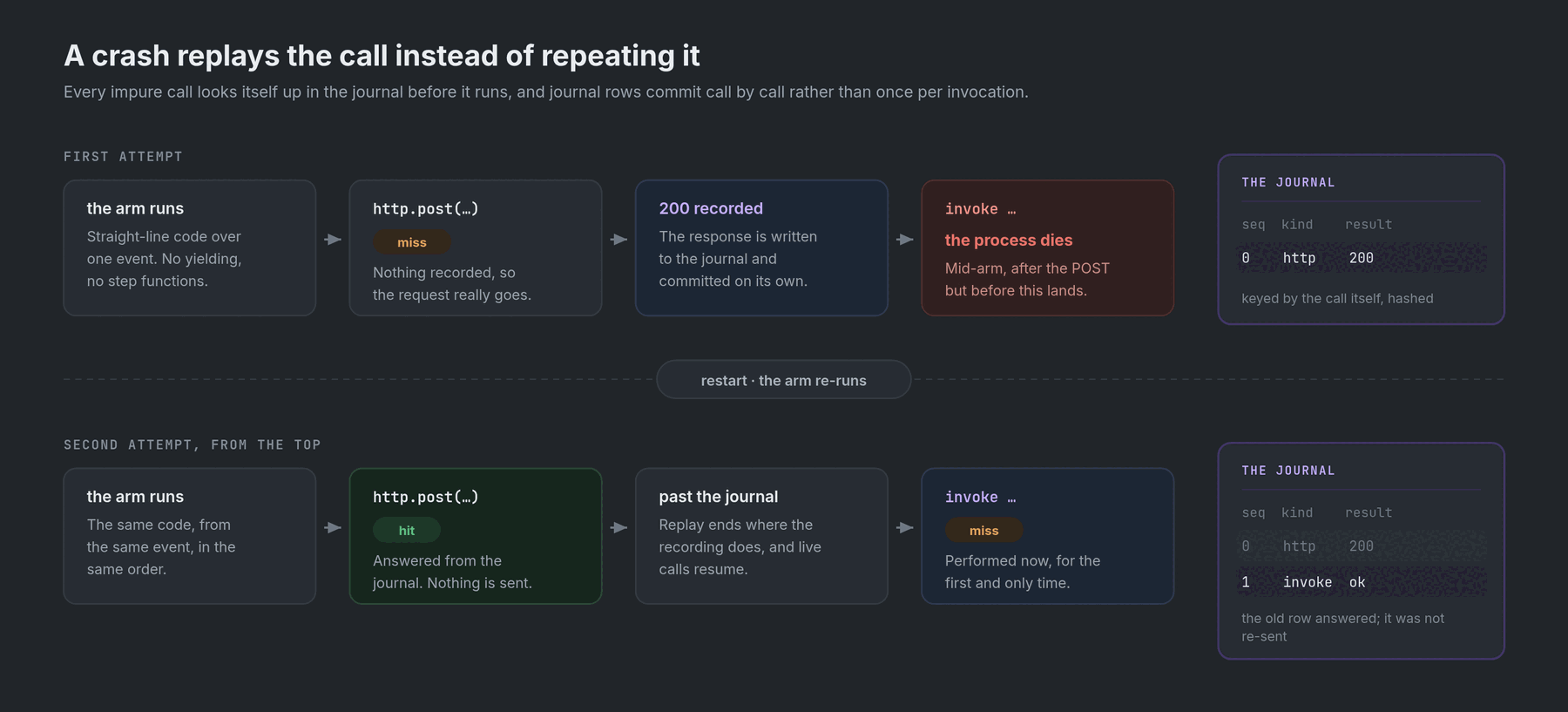Click "The same code, from the same event" text
Screen dimensions: 1568x712
pos(161,547)
